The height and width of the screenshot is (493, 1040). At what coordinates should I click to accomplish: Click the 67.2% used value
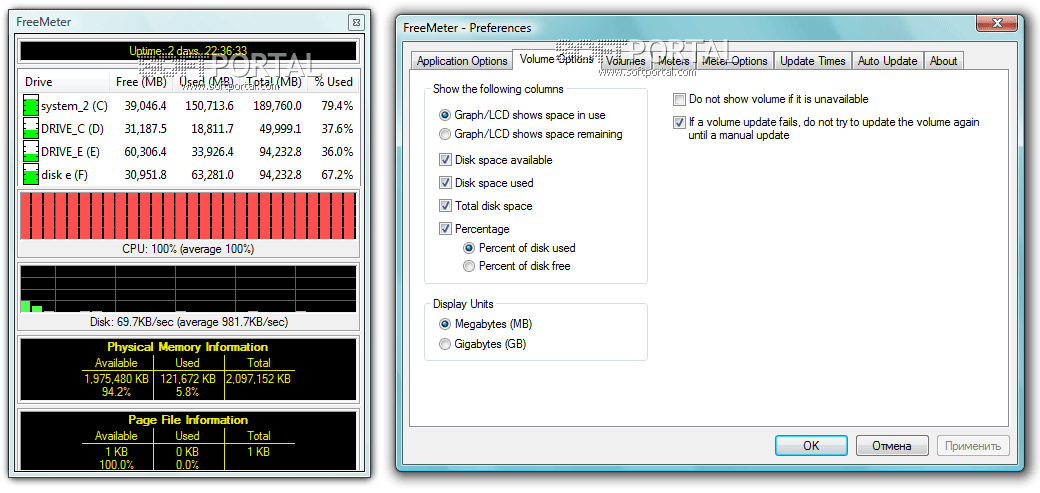click(336, 175)
